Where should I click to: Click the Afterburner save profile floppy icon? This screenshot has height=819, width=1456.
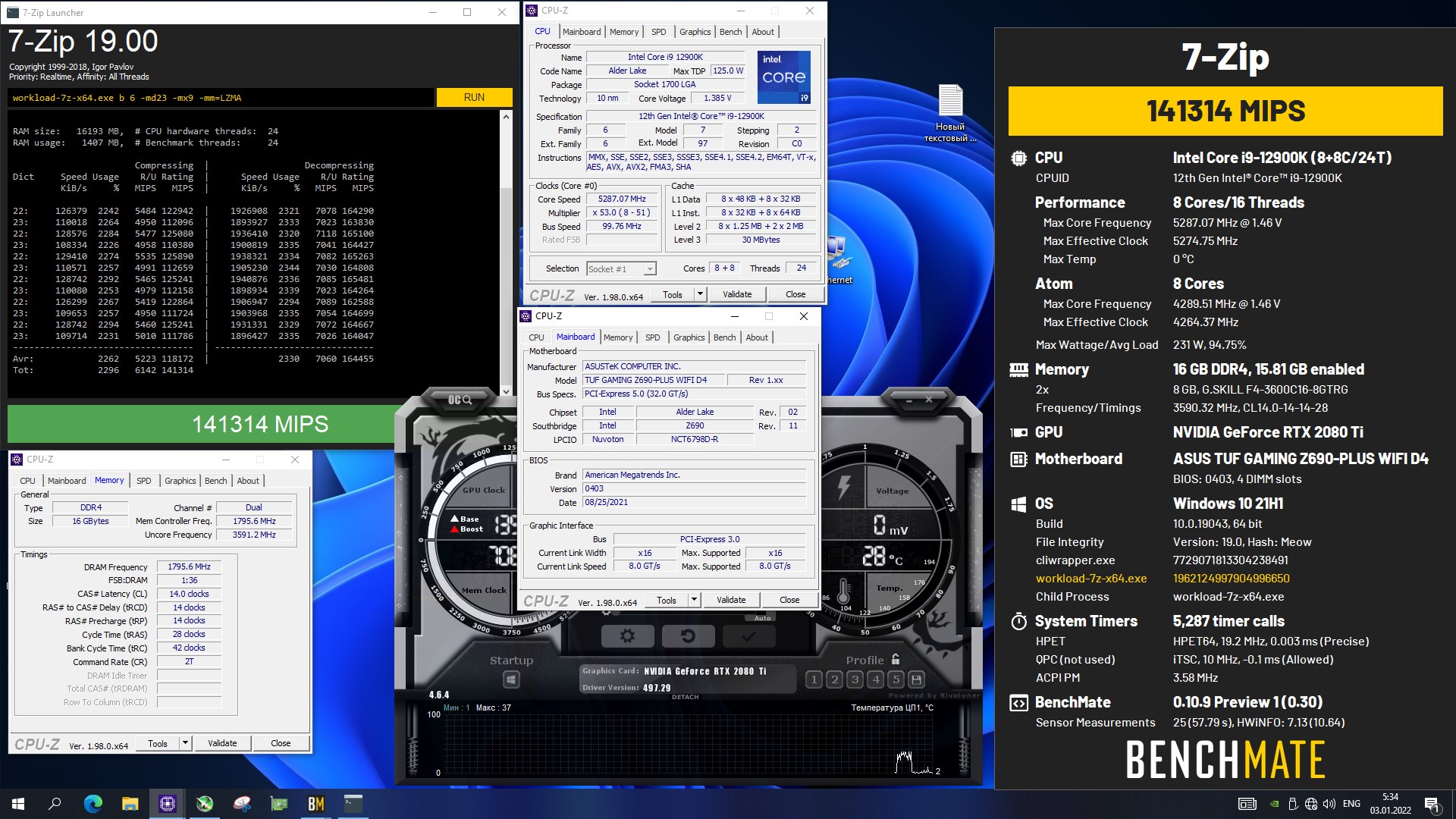tap(916, 679)
